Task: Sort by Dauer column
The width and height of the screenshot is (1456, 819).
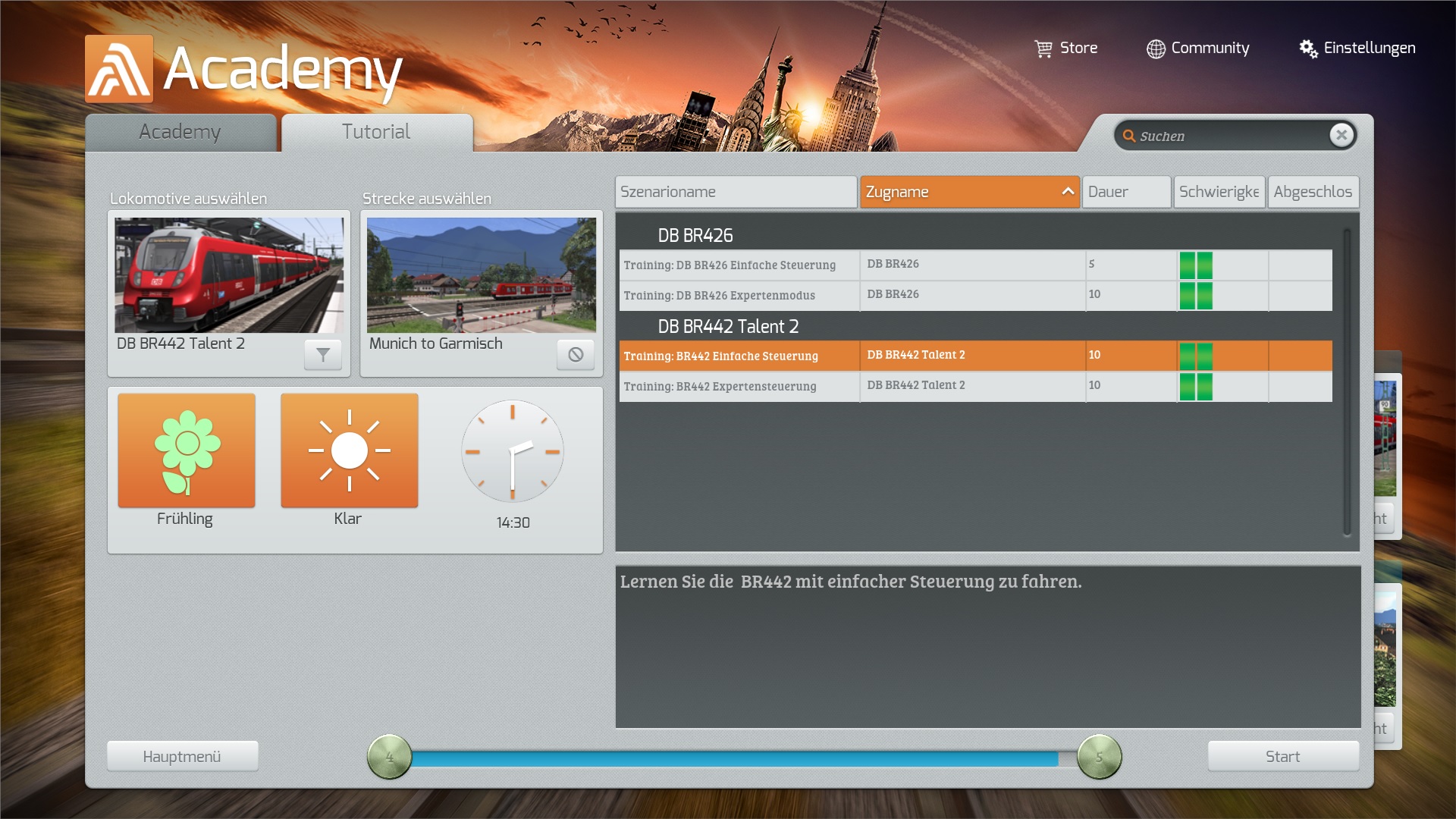Action: (1127, 192)
